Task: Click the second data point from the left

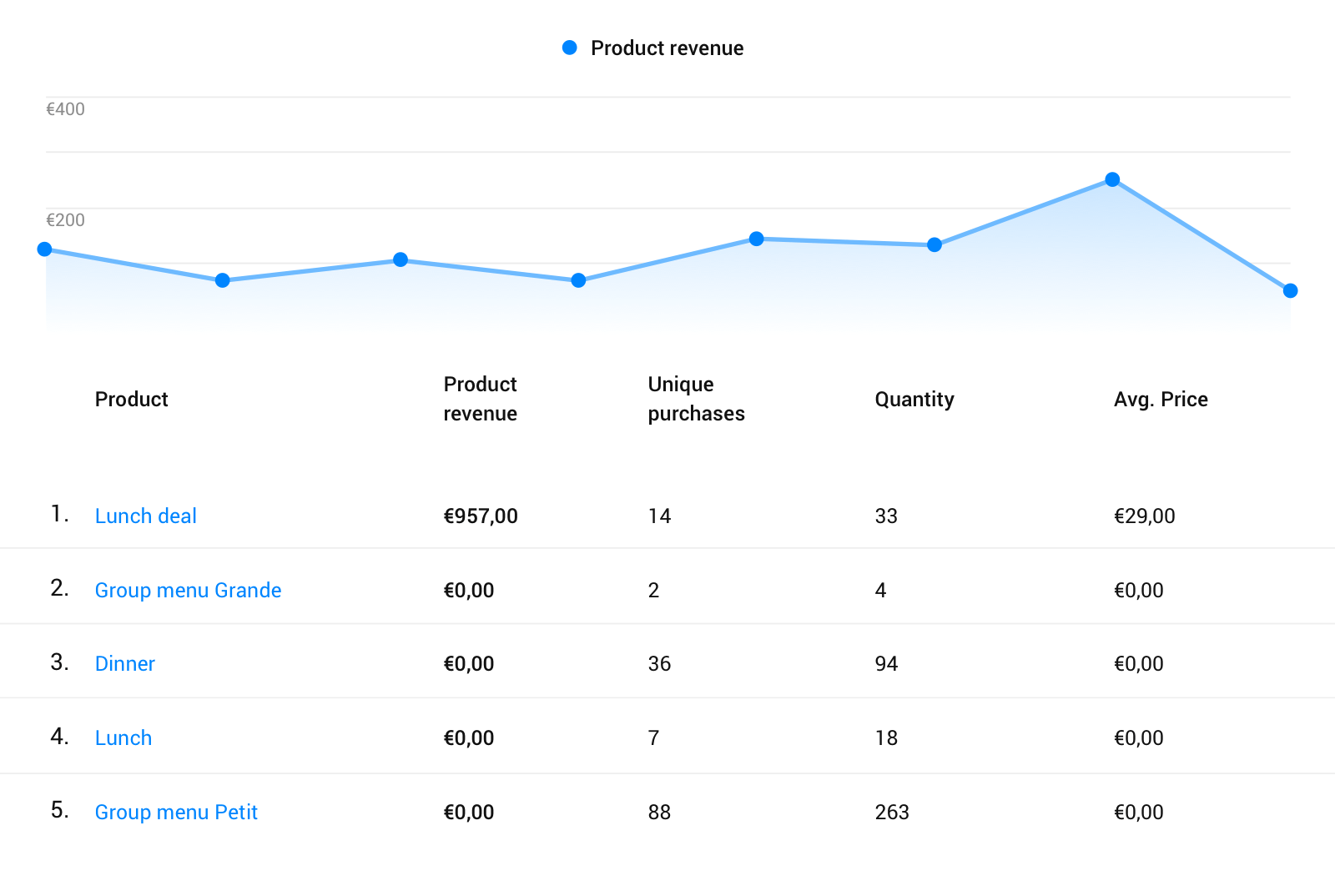Action: tap(223, 280)
